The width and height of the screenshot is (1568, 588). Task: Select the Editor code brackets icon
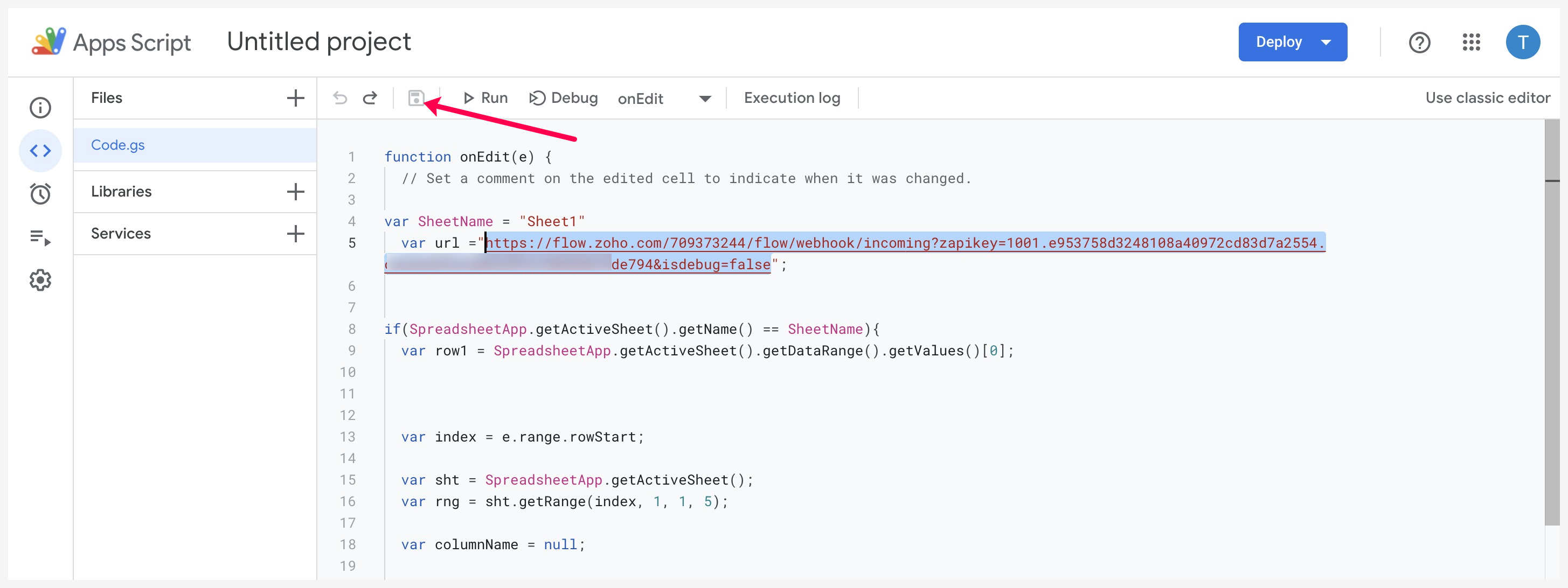tap(40, 151)
